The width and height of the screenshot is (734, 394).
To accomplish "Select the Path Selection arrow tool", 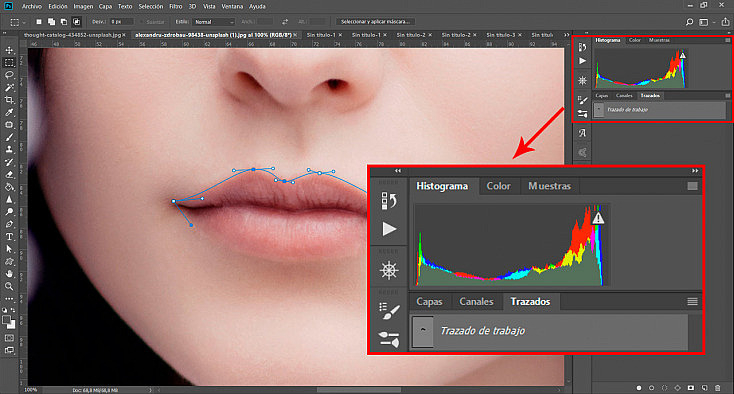I will point(9,249).
